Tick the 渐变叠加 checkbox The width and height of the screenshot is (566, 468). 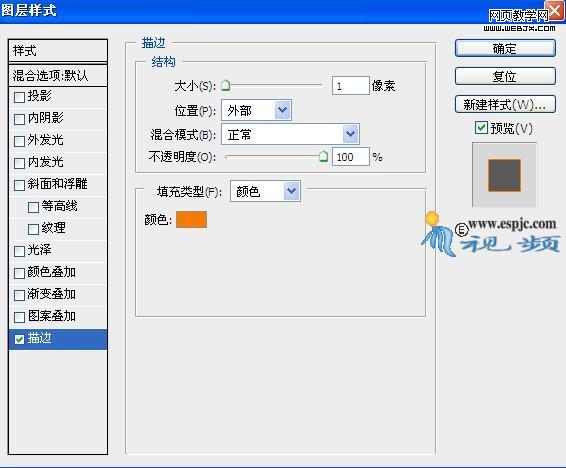point(19,295)
